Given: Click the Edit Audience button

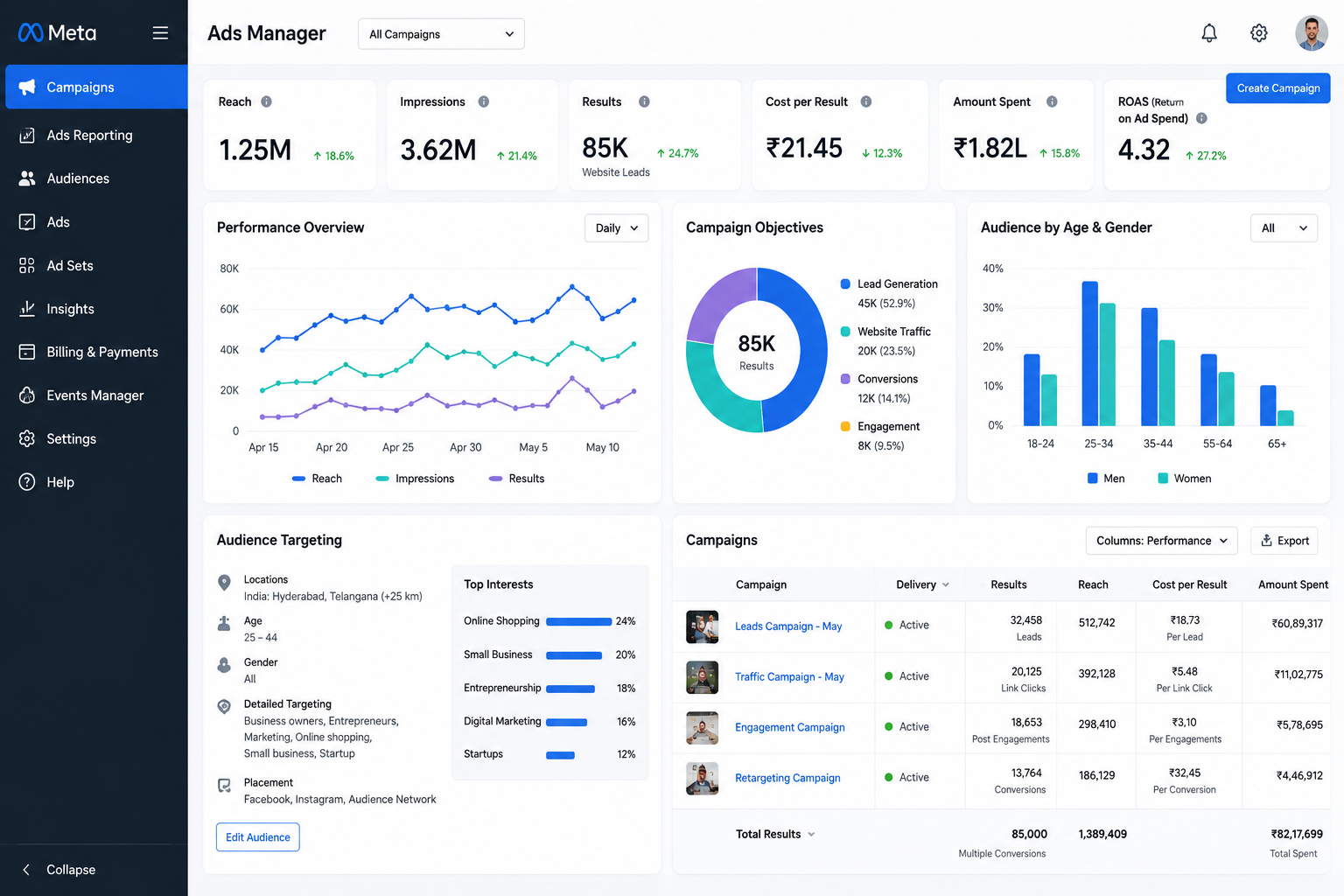Looking at the screenshot, I should [x=258, y=837].
